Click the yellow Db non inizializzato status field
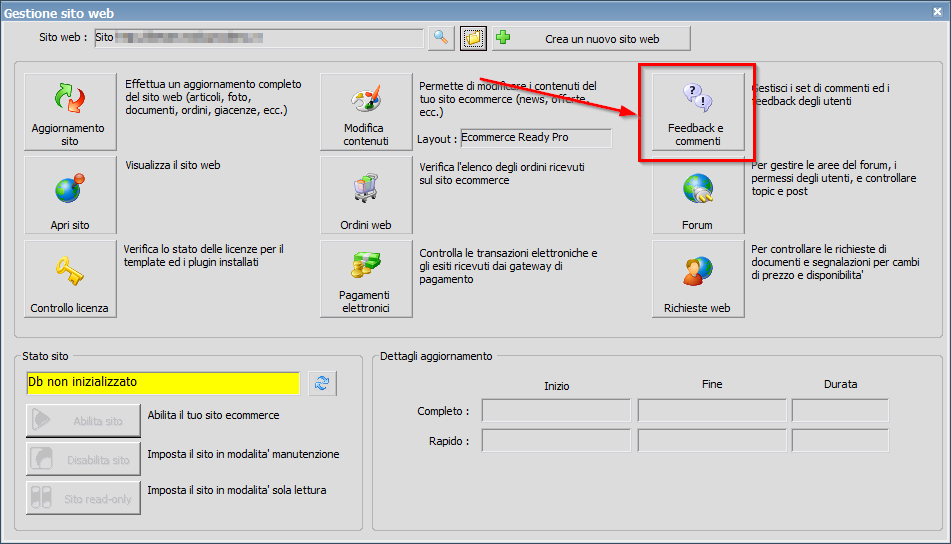Image resolution: width=951 pixels, height=544 pixels. [163, 383]
